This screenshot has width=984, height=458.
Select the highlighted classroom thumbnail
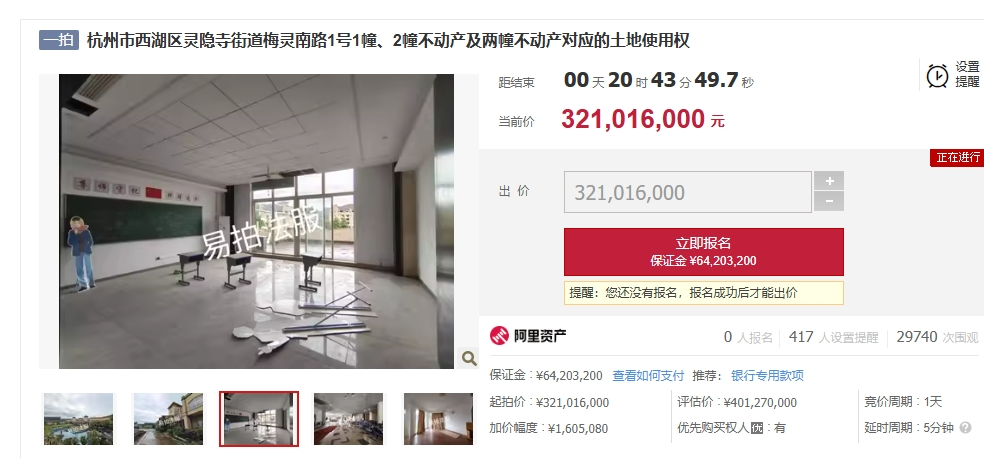[259, 419]
